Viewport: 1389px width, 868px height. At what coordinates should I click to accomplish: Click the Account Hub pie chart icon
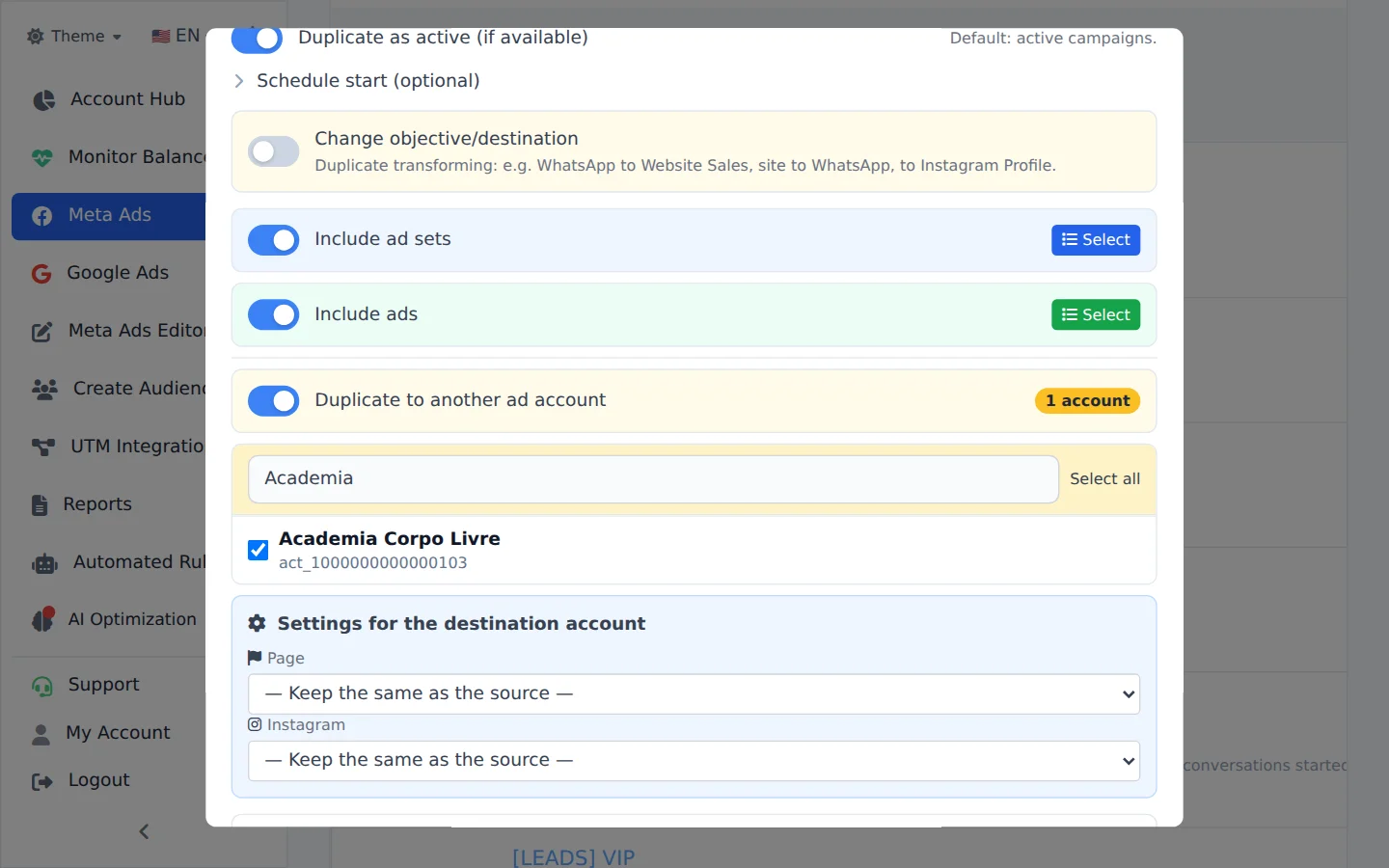point(43,99)
